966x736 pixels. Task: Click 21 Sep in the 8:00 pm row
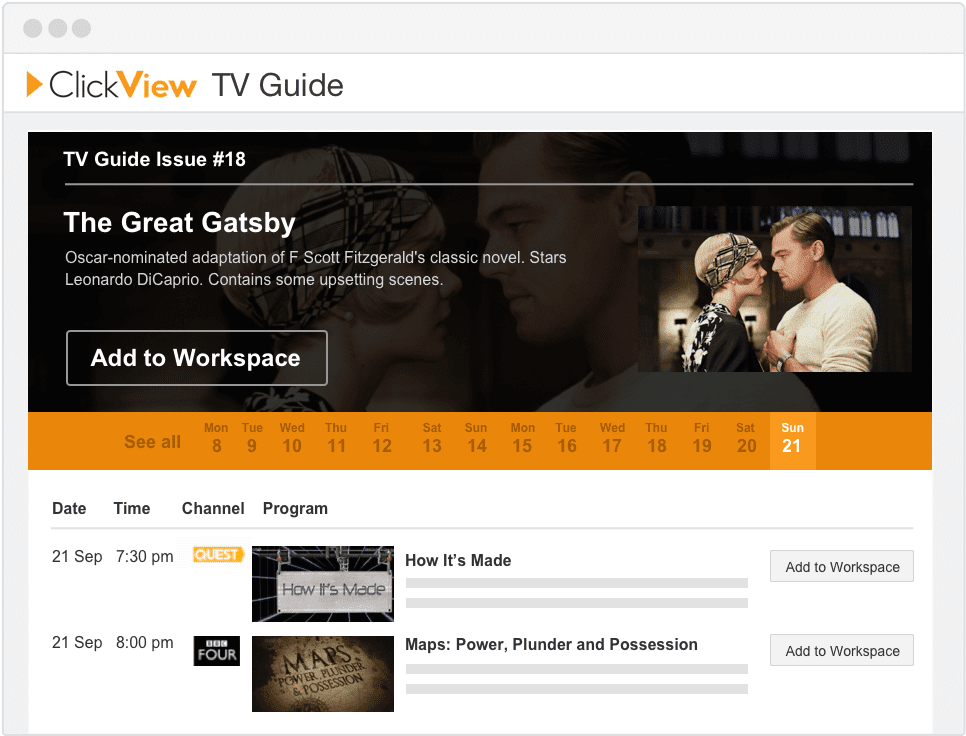click(x=77, y=643)
